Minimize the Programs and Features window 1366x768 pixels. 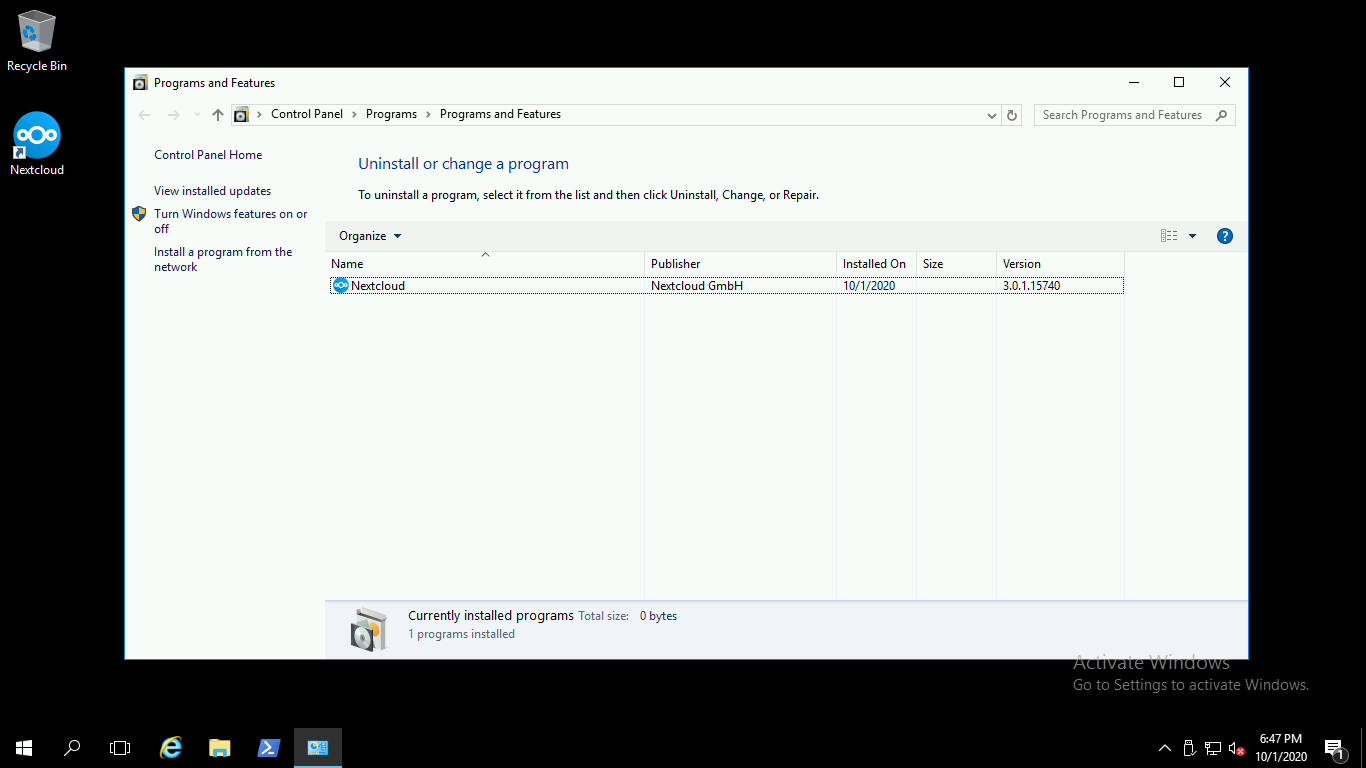[1133, 82]
